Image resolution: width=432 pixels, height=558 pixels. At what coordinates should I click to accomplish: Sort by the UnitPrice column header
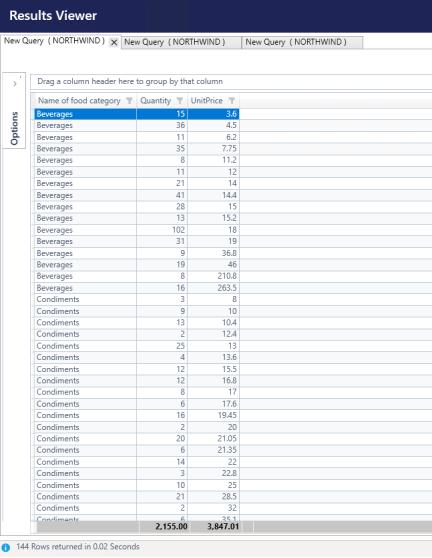click(206, 101)
